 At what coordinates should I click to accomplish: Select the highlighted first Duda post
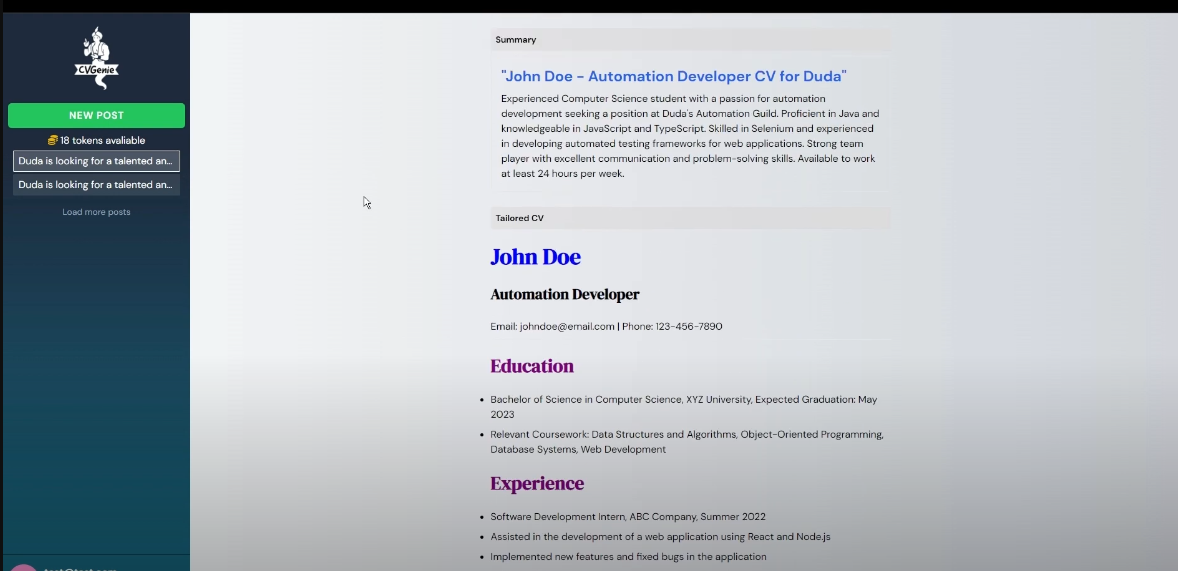pos(96,161)
